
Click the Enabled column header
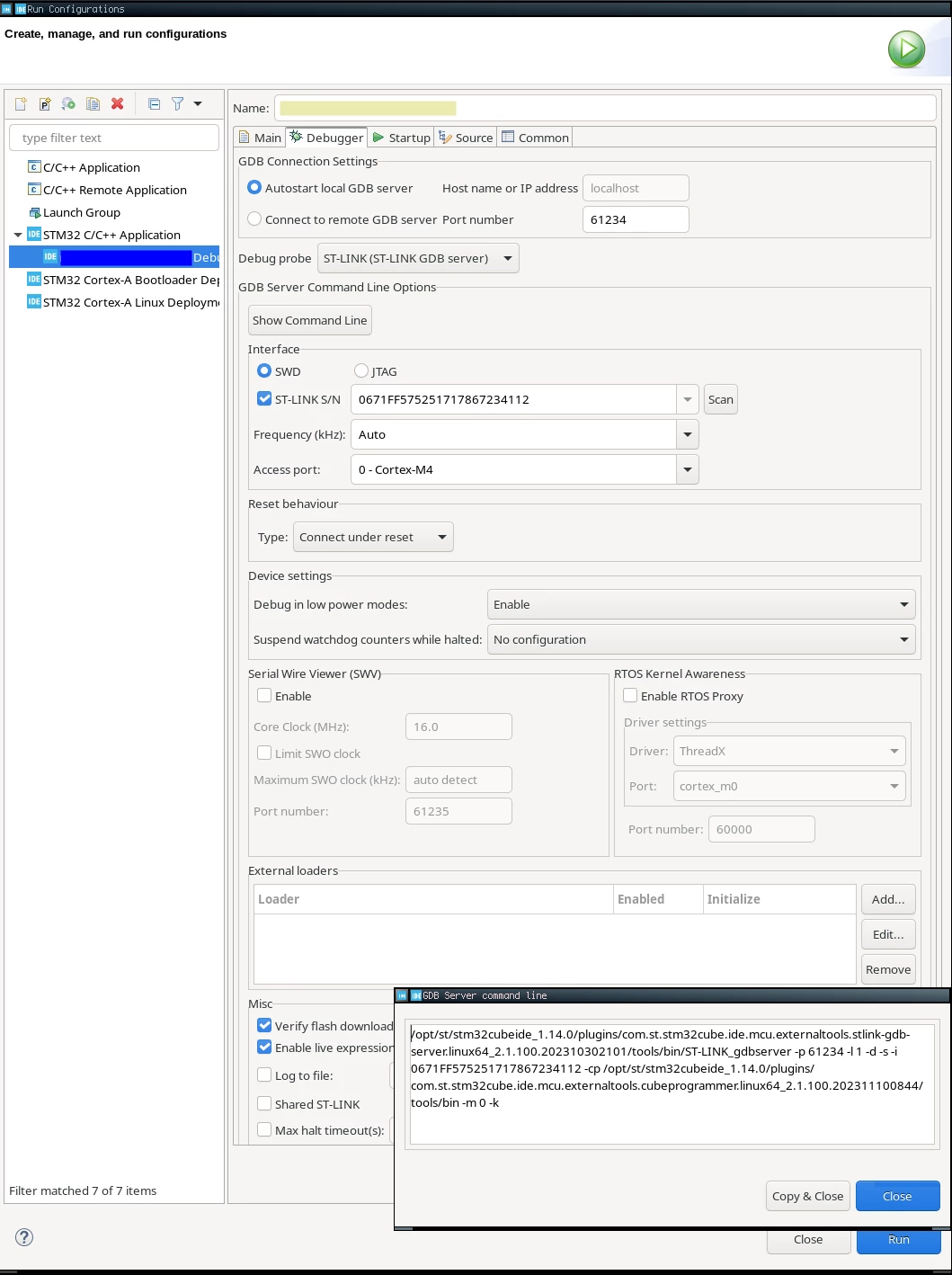point(658,899)
